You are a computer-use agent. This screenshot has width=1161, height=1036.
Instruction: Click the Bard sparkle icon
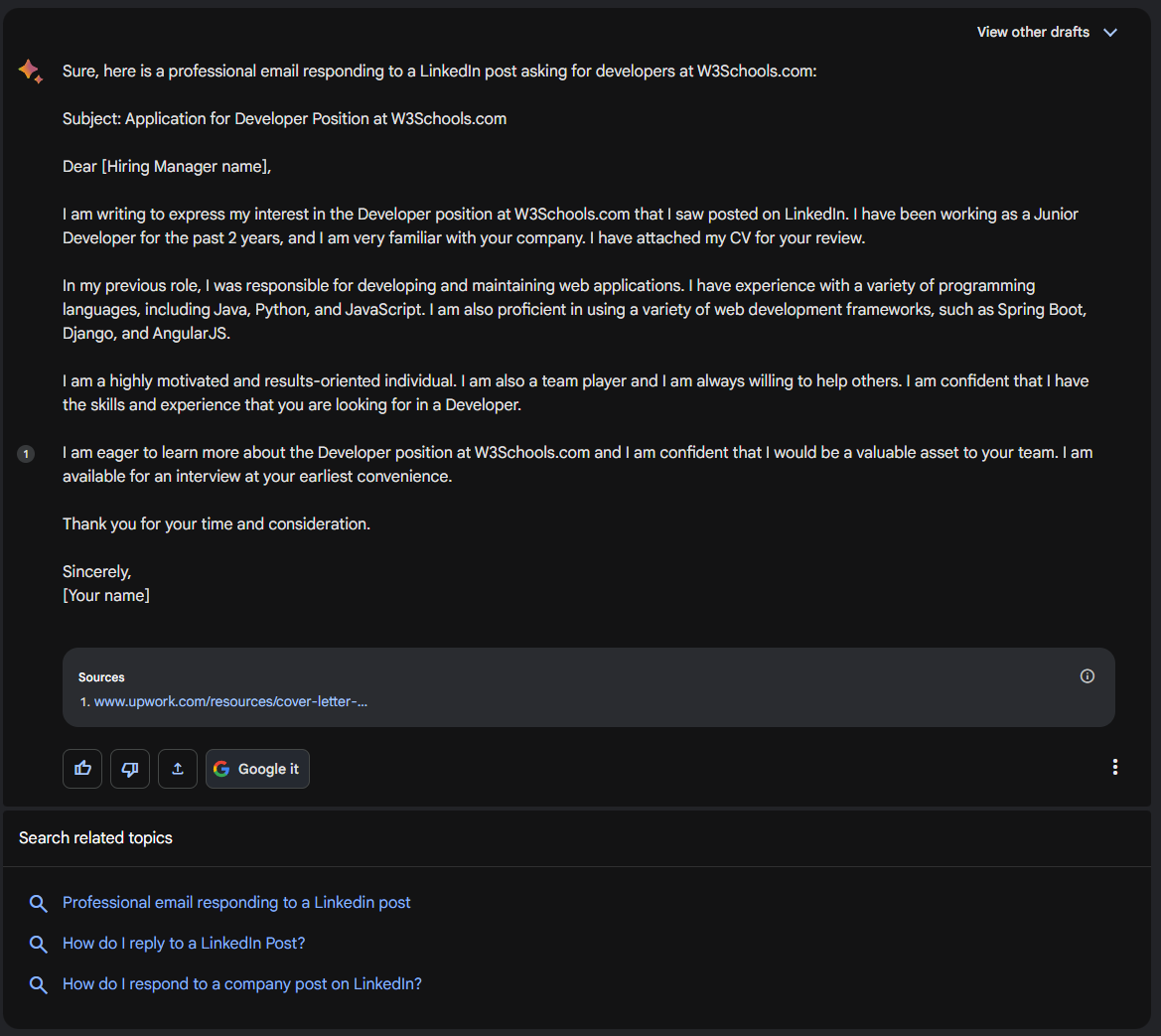click(30, 72)
